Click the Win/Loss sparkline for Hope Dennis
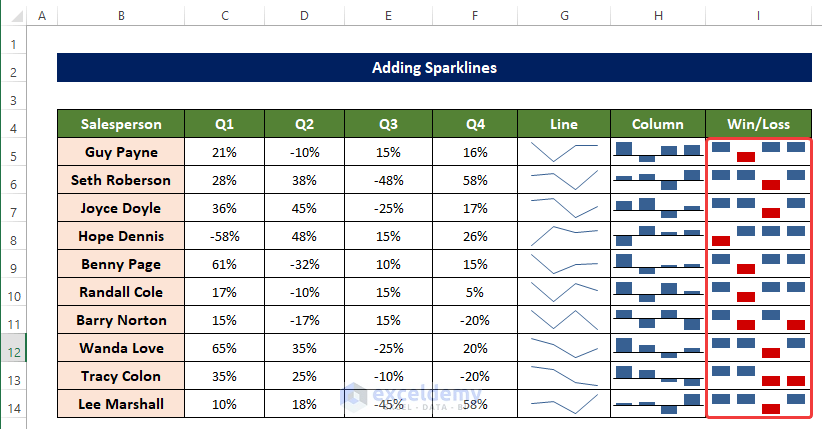This screenshot has width=822, height=429. [x=758, y=236]
